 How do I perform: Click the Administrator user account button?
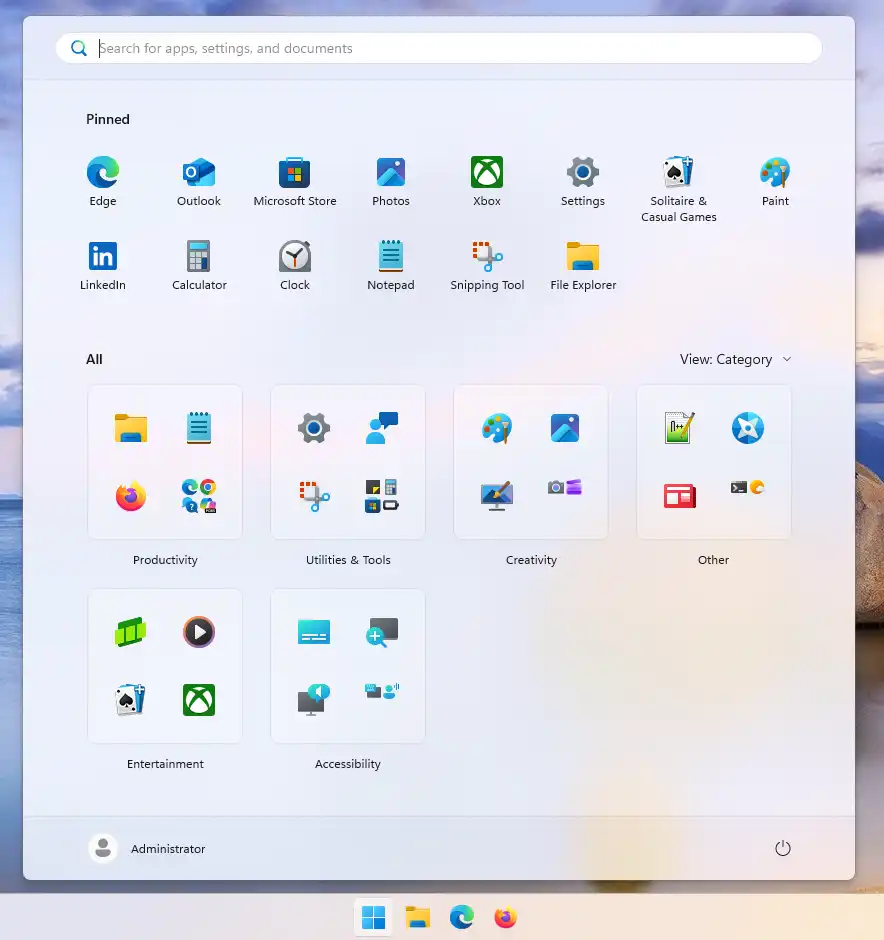[x=148, y=848]
